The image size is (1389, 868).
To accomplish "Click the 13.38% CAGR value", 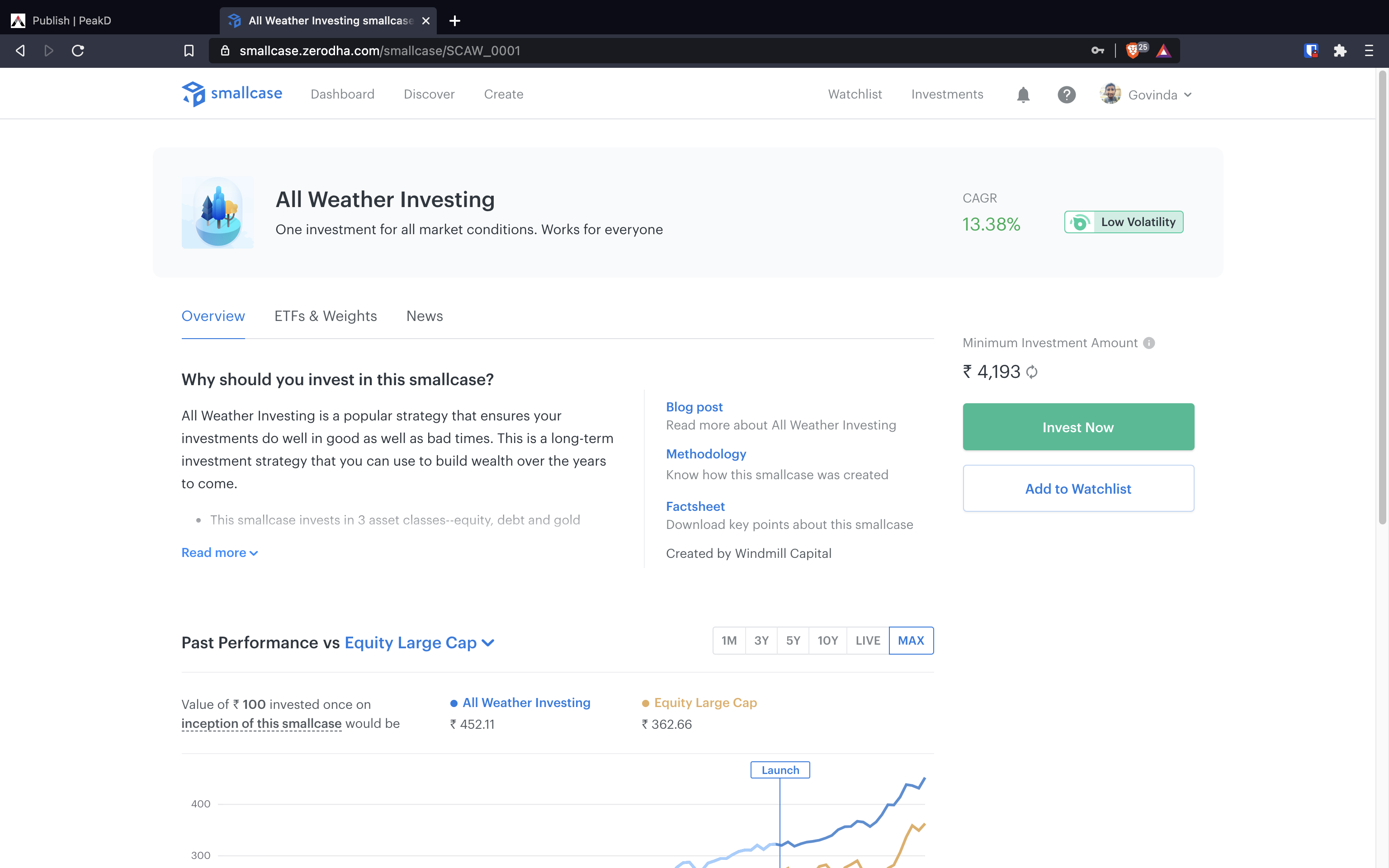I will (x=991, y=224).
